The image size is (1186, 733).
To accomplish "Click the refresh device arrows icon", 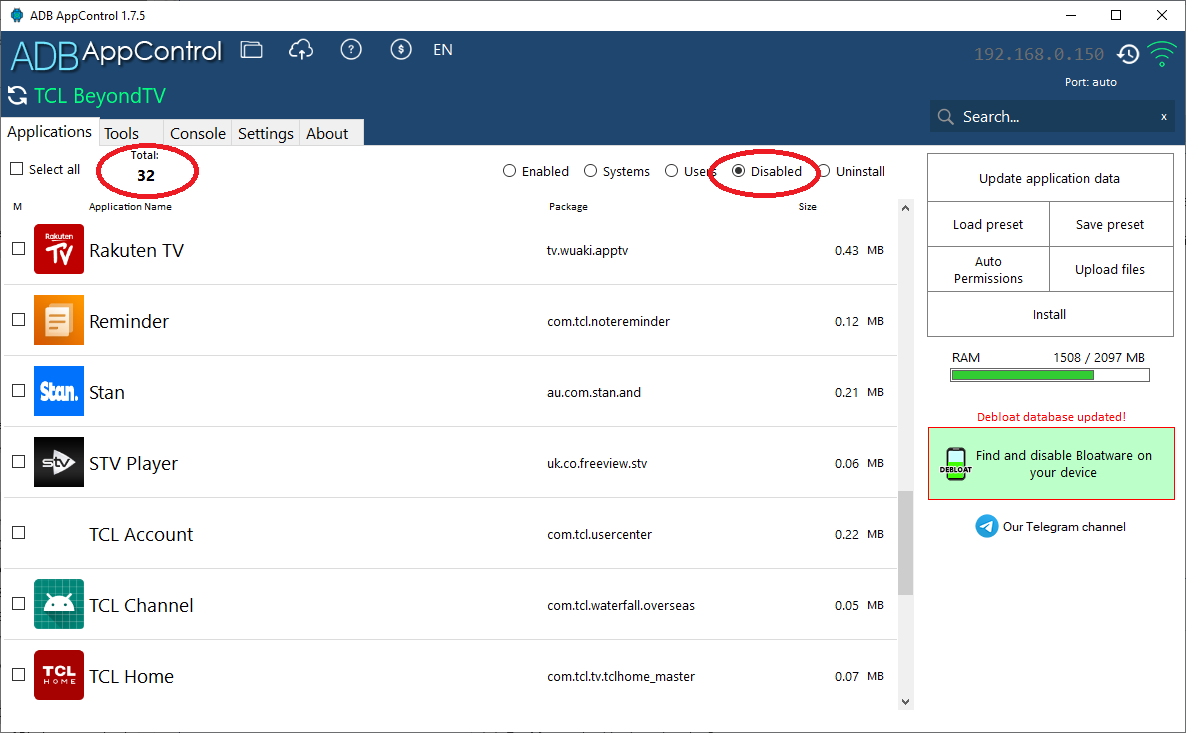I will pos(17,95).
